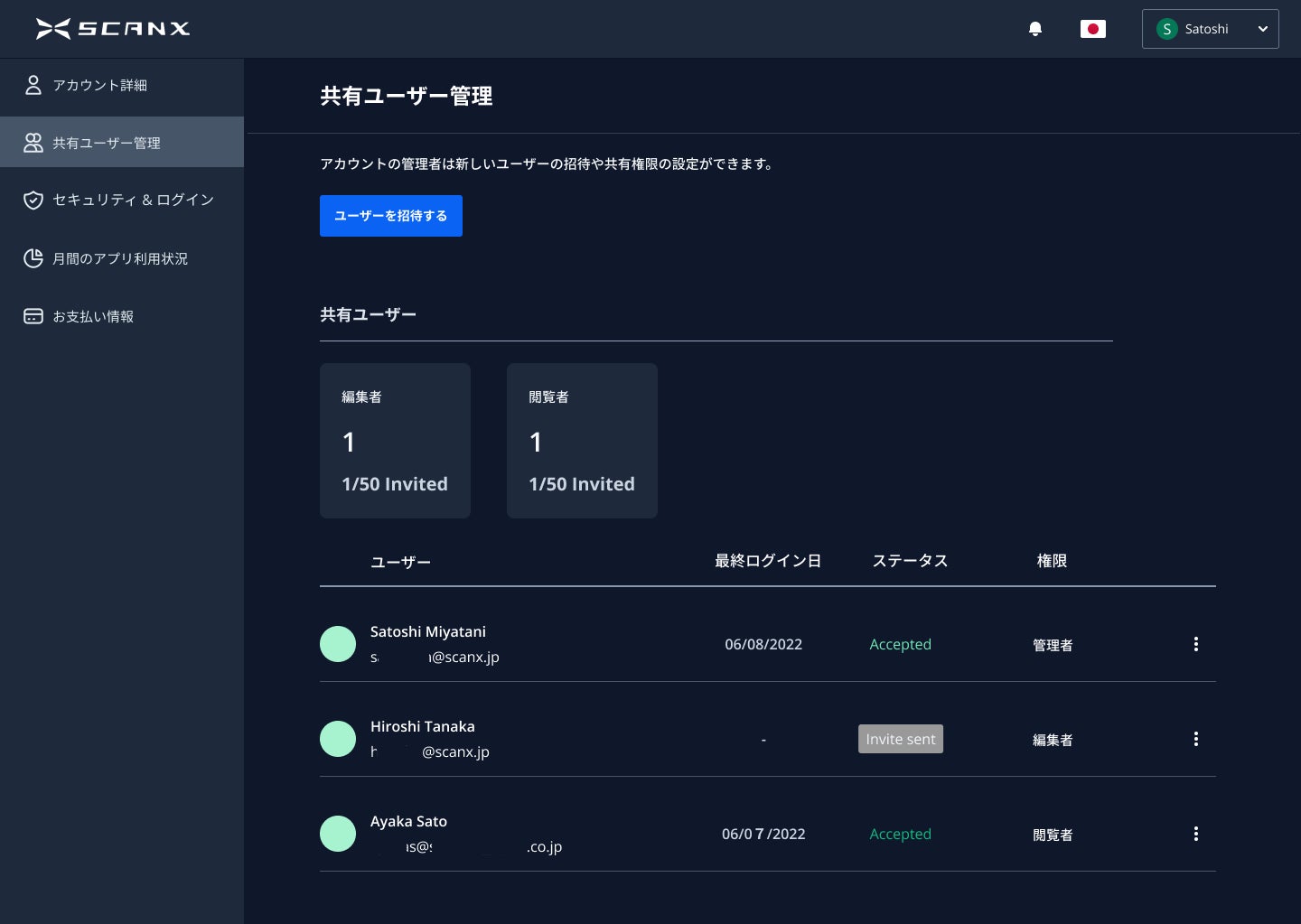Screen dimensions: 1301x924
Task: Click the SCANX logo
Action: 112,28
